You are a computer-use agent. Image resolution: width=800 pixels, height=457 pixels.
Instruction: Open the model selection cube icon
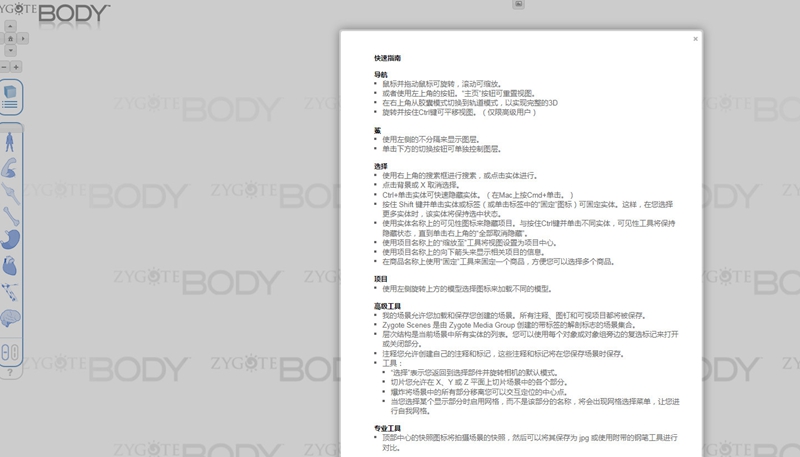pyautogui.click(x=10, y=92)
